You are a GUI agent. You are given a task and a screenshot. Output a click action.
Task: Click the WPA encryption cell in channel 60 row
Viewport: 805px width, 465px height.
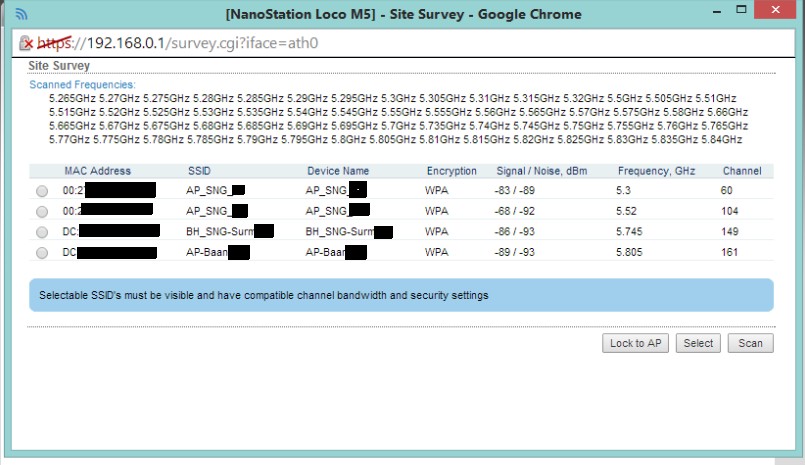[x=436, y=190]
